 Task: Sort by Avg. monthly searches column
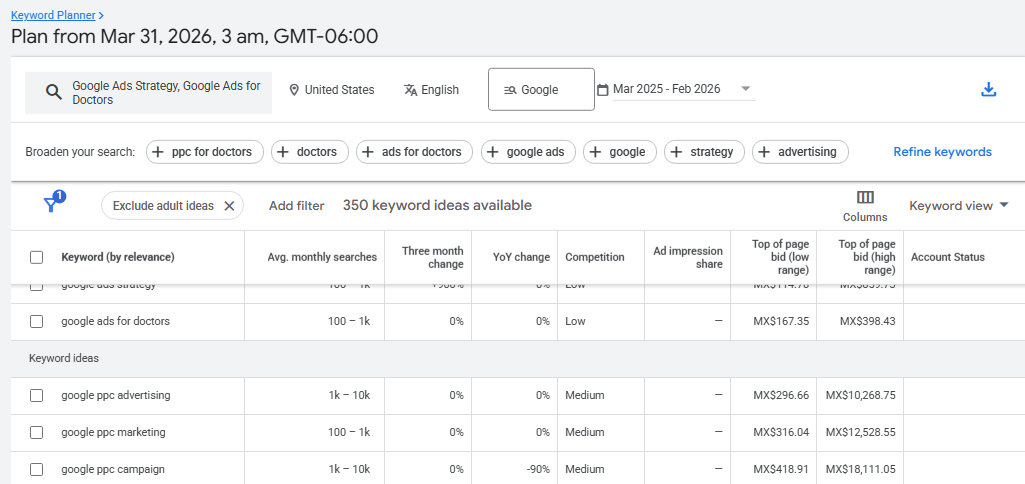321,257
